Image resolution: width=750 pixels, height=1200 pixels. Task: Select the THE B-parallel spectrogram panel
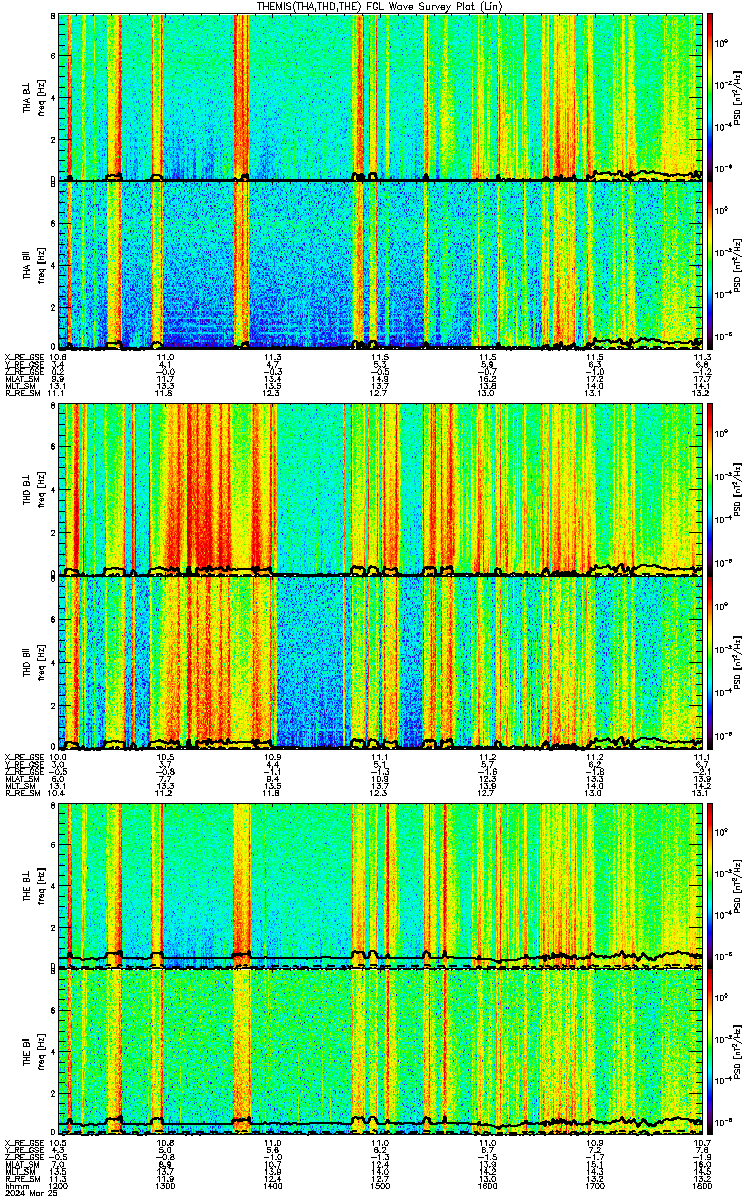point(381,1053)
